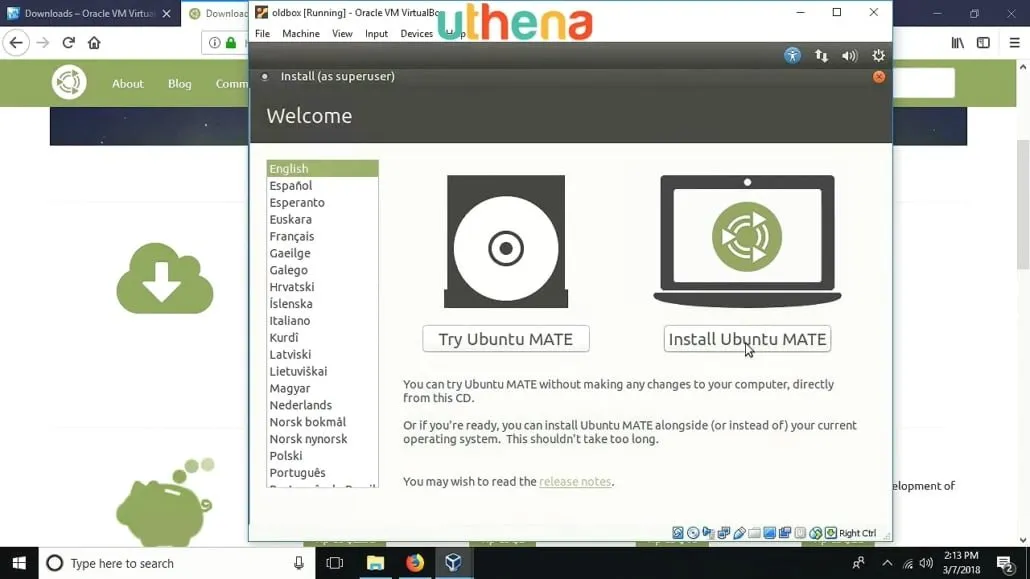Open Firefox hamburger menu
This screenshot has height=579, width=1030.
pos(1014,43)
